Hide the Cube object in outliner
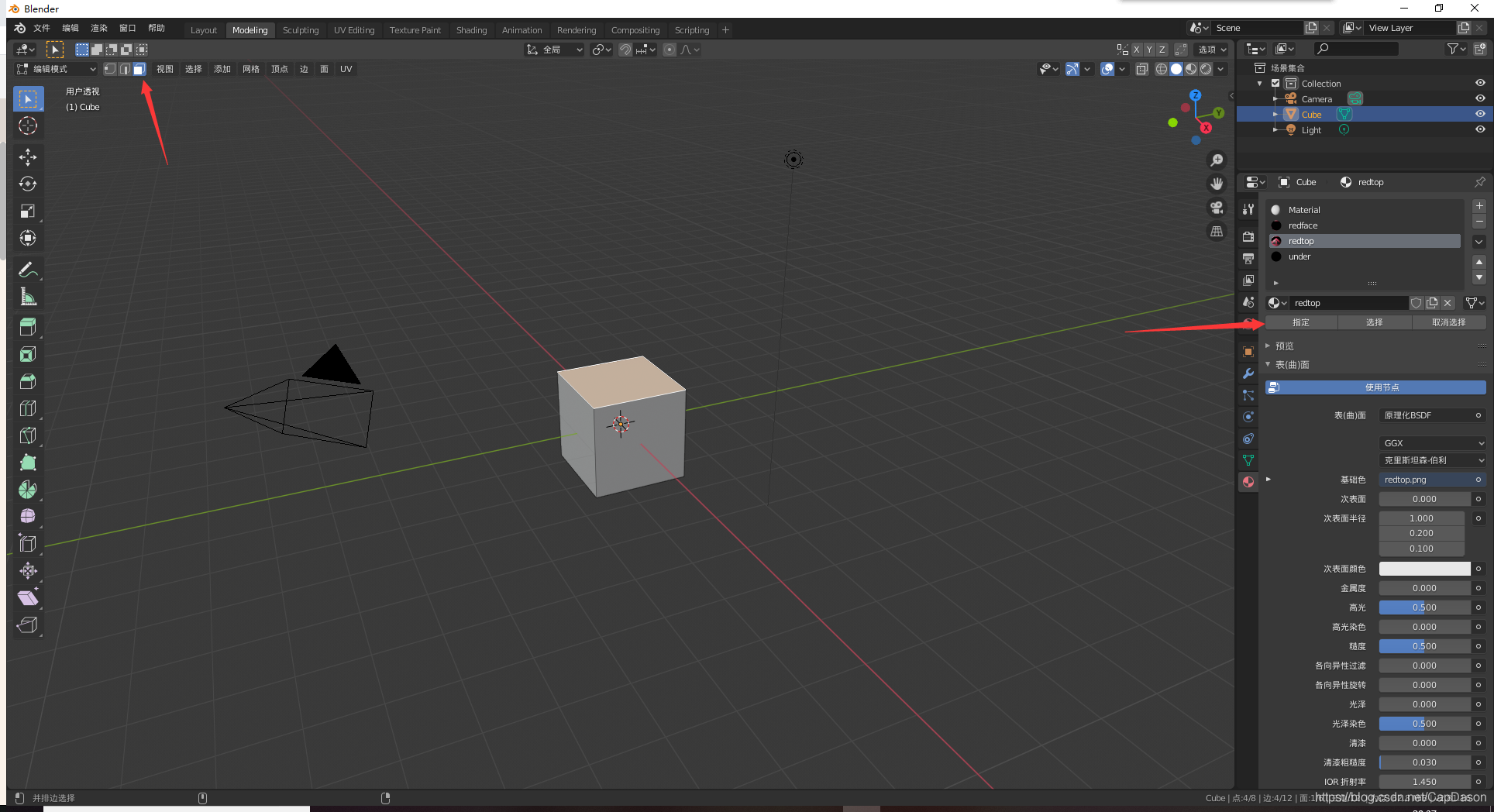The image size is (1494, 812). [1480, 114]
